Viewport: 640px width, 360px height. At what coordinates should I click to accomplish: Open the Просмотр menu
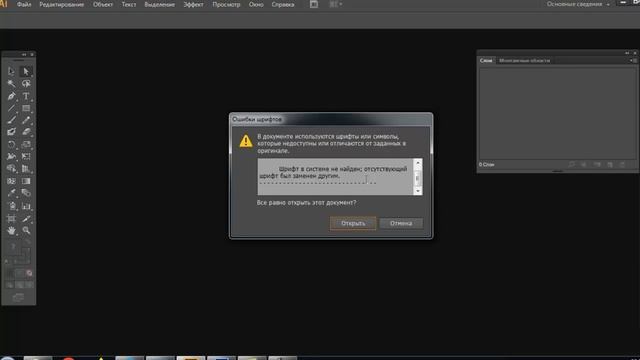226,4
